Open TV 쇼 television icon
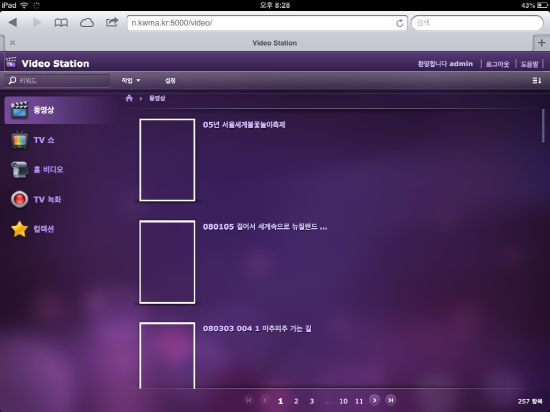550x412 pixels. pos(20,140)
